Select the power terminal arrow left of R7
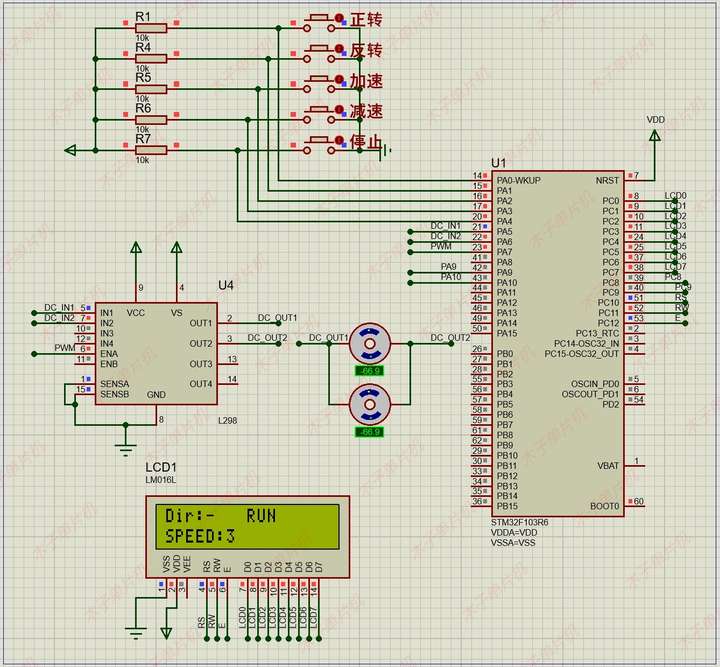This screenshot has height=667, width=720. click(x=70, y=150)
